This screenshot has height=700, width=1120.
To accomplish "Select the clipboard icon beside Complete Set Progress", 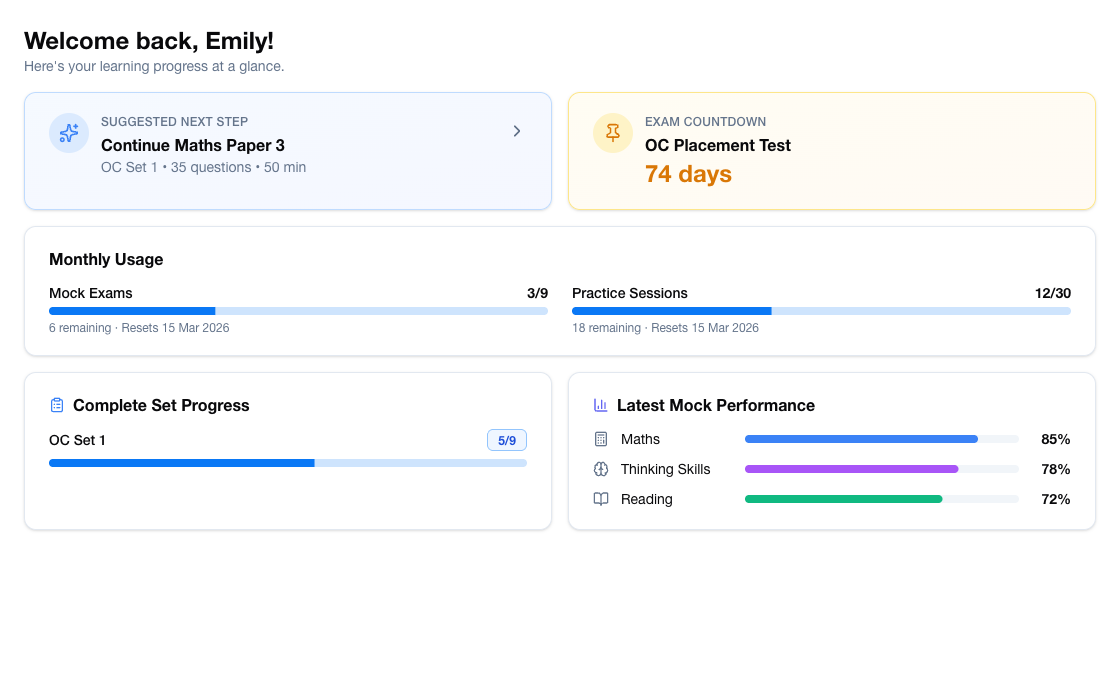I will [57, 405].
